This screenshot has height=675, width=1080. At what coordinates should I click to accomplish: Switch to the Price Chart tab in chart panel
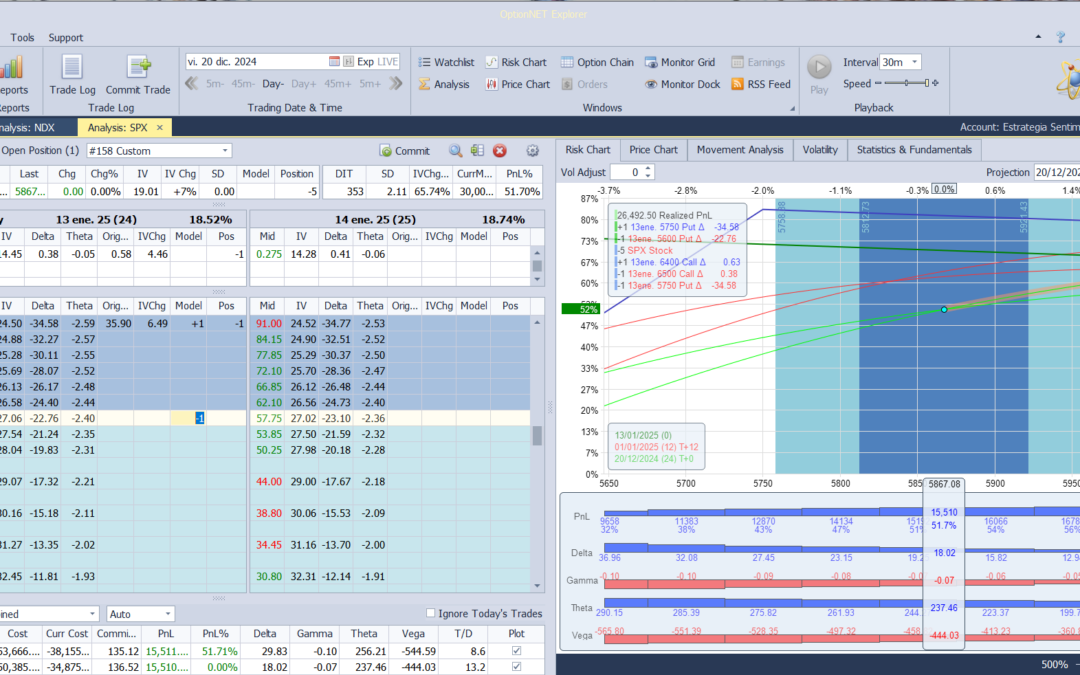(653, 149)
